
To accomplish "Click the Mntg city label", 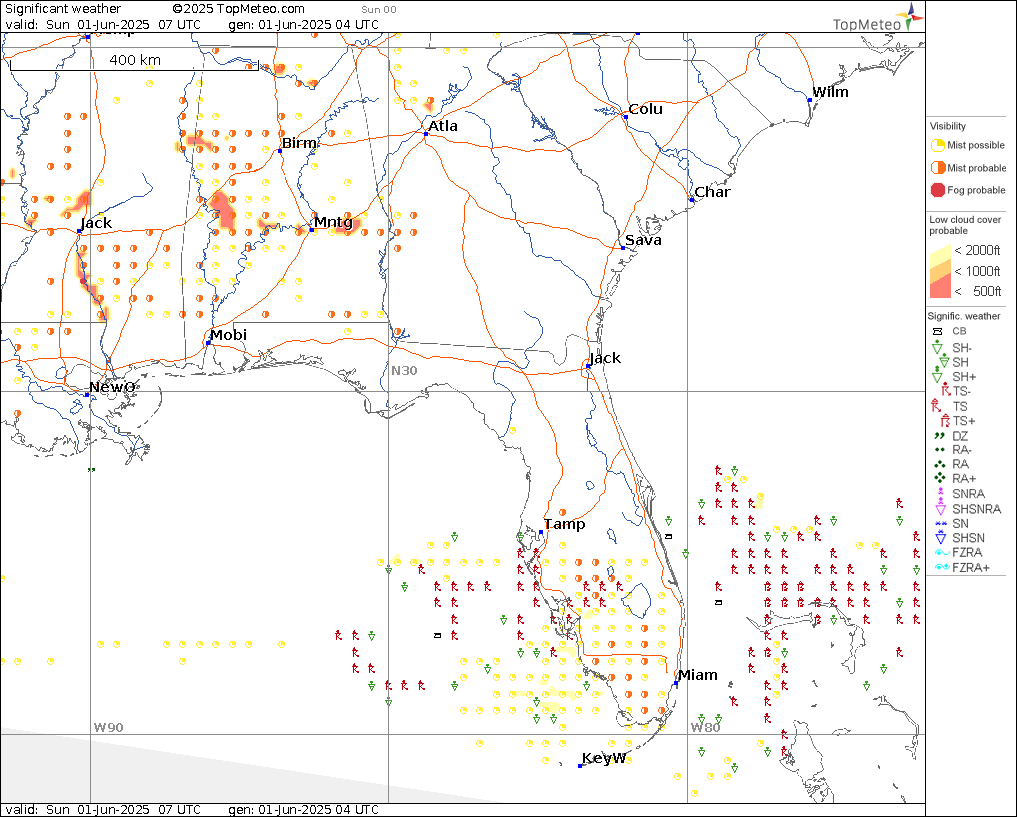I will click(333, 222).
